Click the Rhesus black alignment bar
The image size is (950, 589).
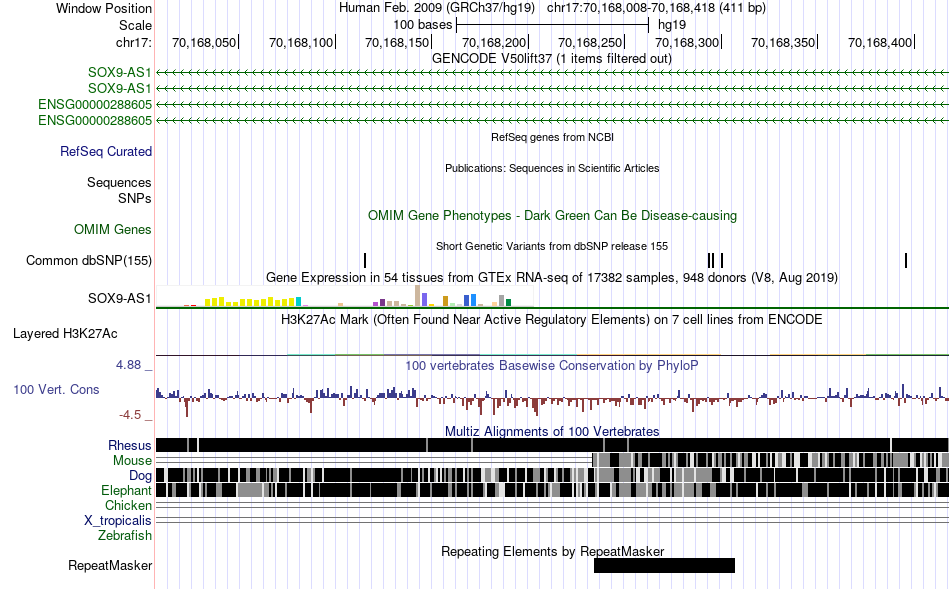coord(552,445)
